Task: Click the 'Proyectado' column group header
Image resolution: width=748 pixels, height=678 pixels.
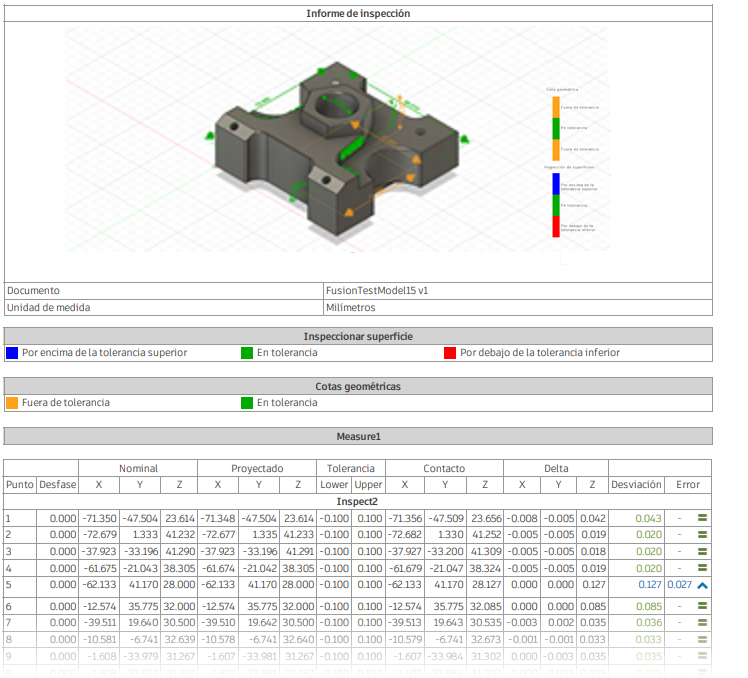Action: pyautogui.click(x=257, y=469)
